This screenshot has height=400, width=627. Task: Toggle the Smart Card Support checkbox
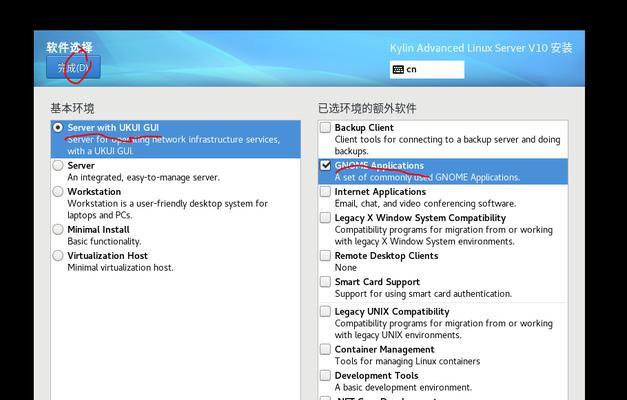(325, 282)
